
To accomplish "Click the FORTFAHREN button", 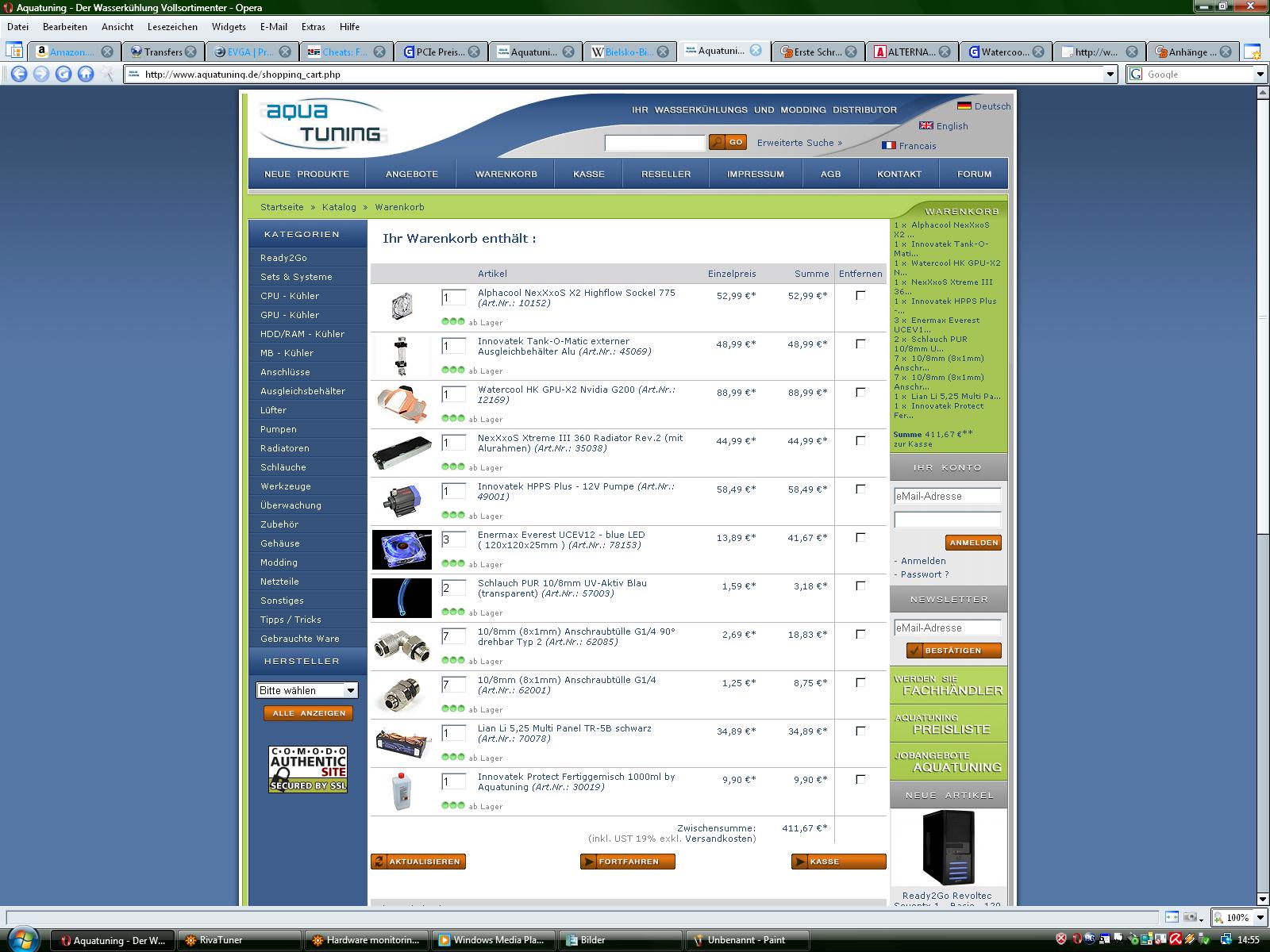I will (x=627, y=862).
